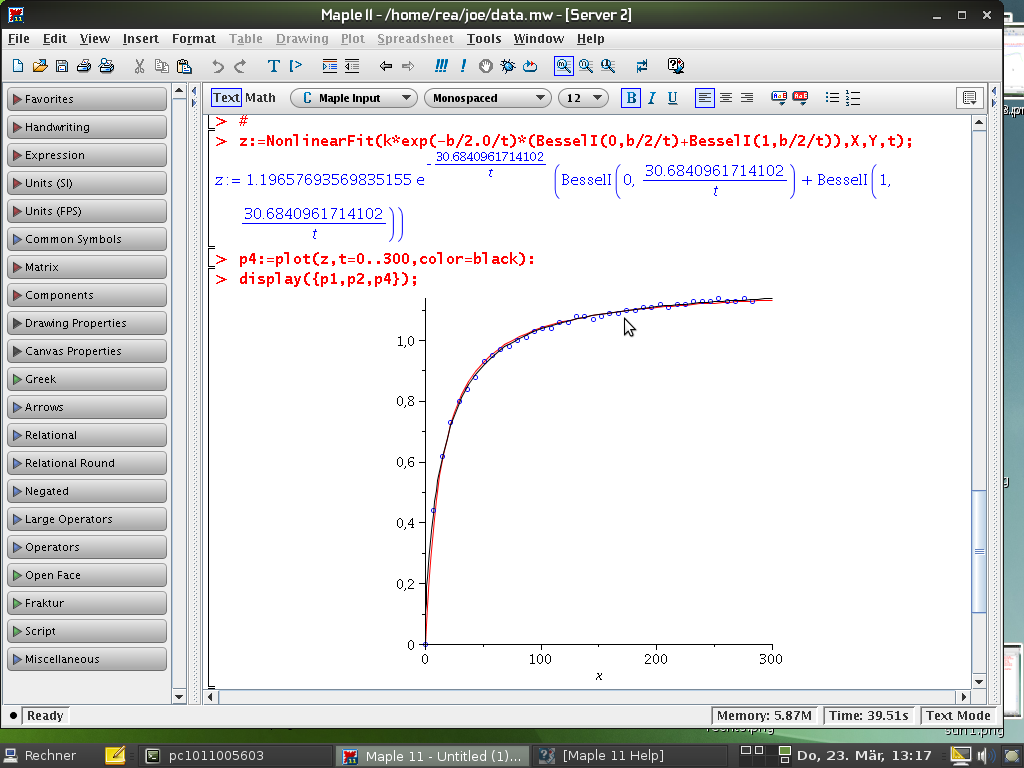Expand the Common Symbols palette
The width and height of the screenshot is (1024, 768).
pyautogui.click(x=87, y=239)
